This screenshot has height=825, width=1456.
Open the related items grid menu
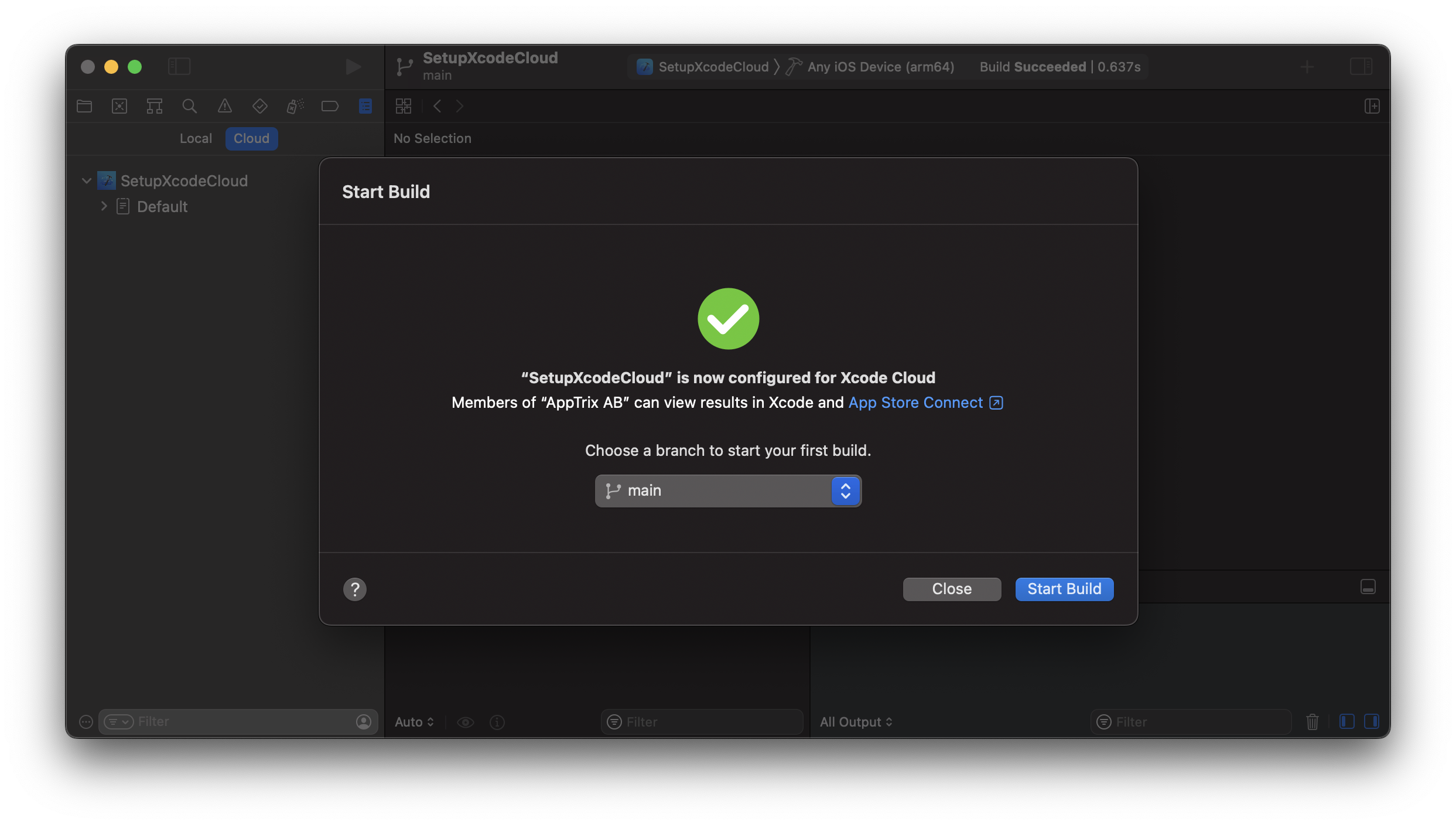(404, 106)
